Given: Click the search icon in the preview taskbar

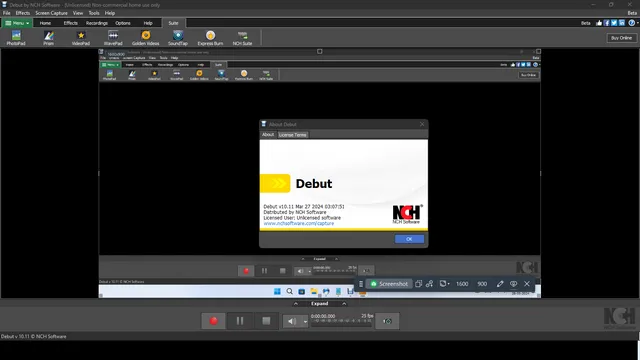Looking at the screenshot, I should point(289,291).
